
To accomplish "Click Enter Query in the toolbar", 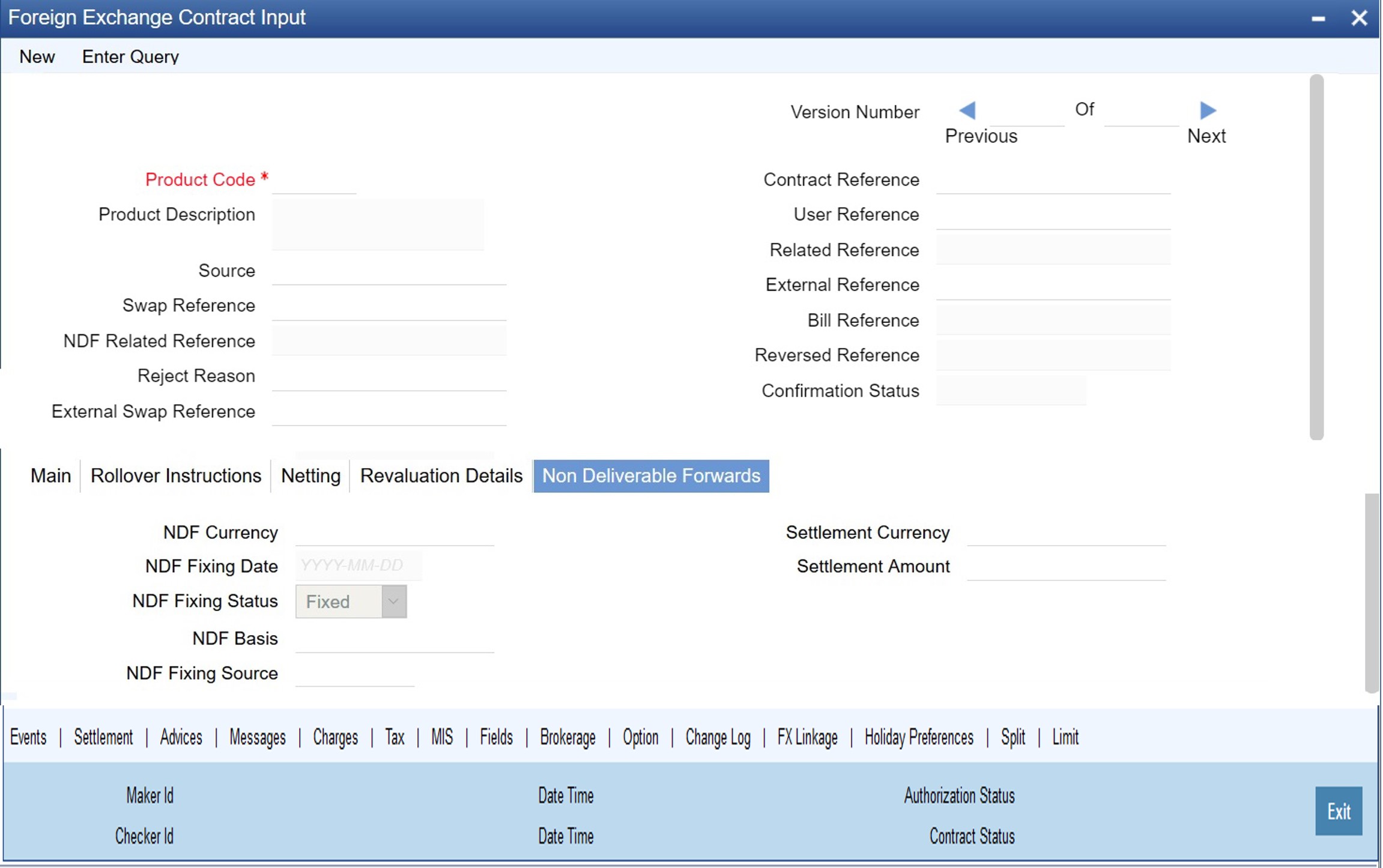I will point(130,57).
